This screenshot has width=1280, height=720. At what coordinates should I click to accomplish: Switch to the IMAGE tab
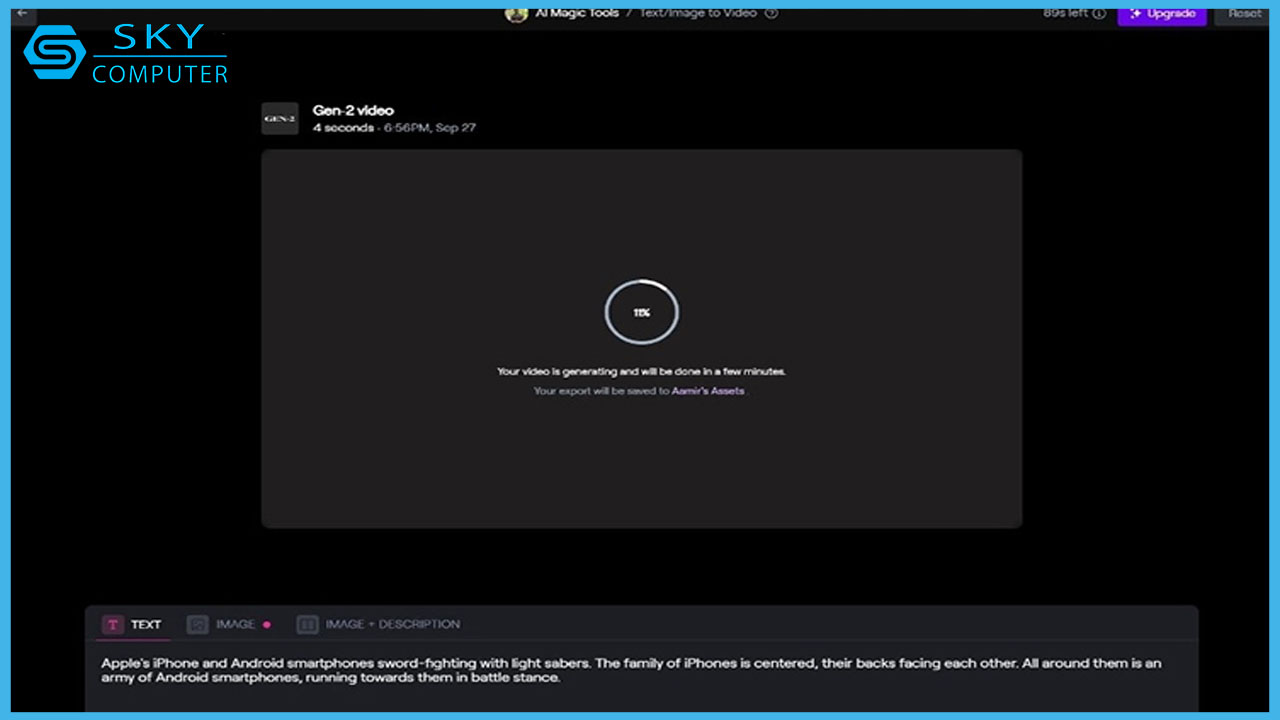tap(235, 624)
